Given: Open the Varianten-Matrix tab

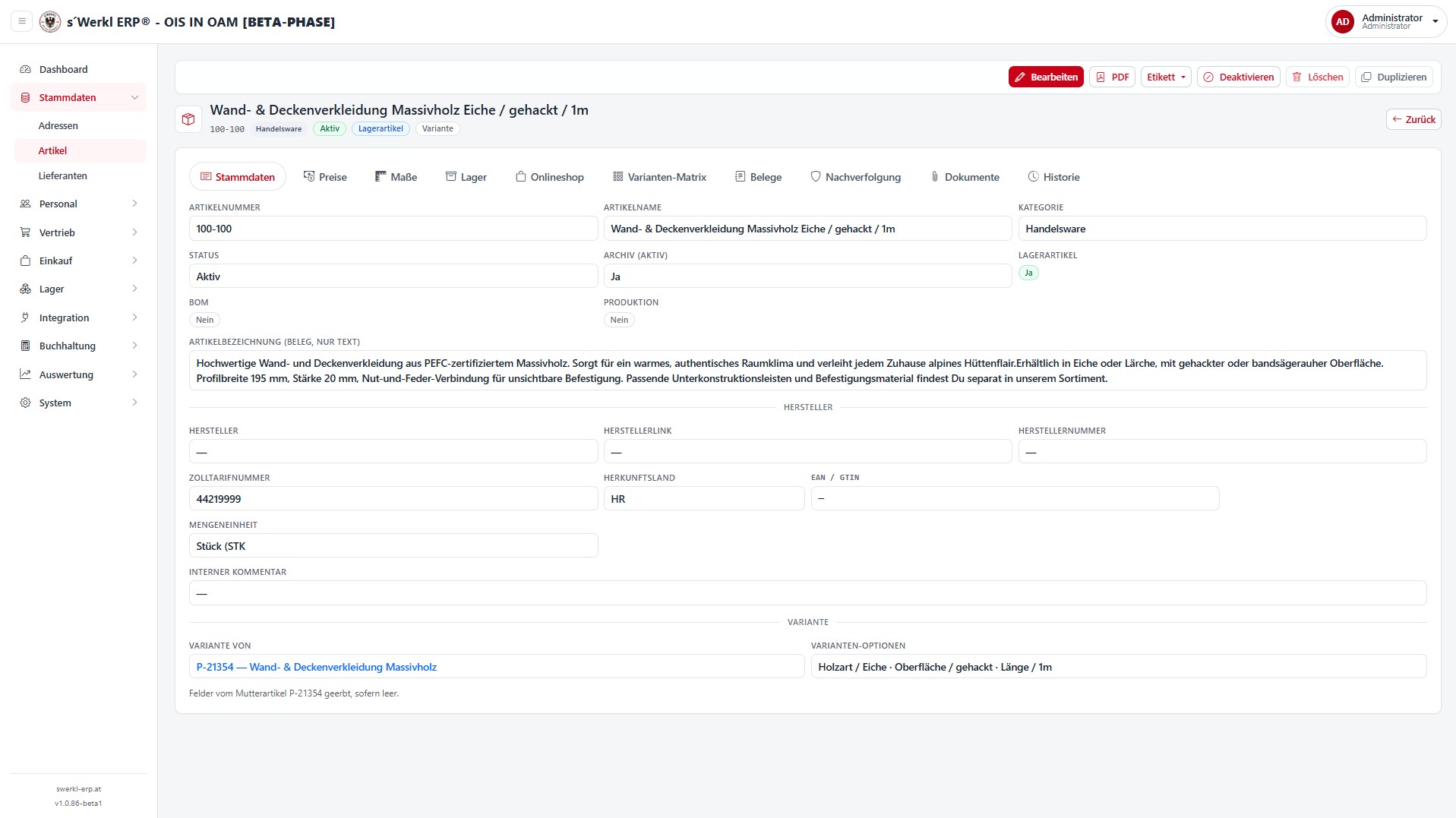Looking at the screenshot, I should pos(659,177).
